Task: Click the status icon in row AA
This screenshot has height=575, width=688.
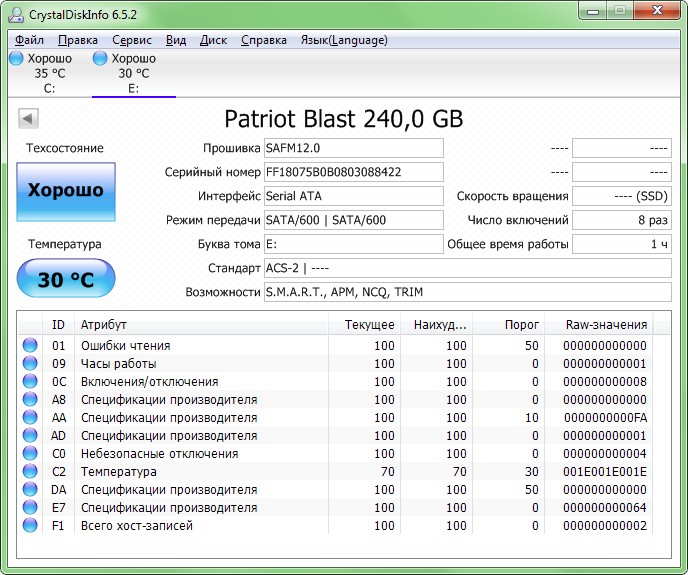Action: (30, 417)
